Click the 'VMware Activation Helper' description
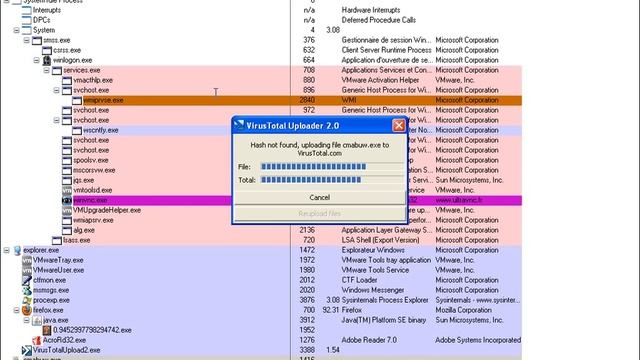 click(380, 80)
